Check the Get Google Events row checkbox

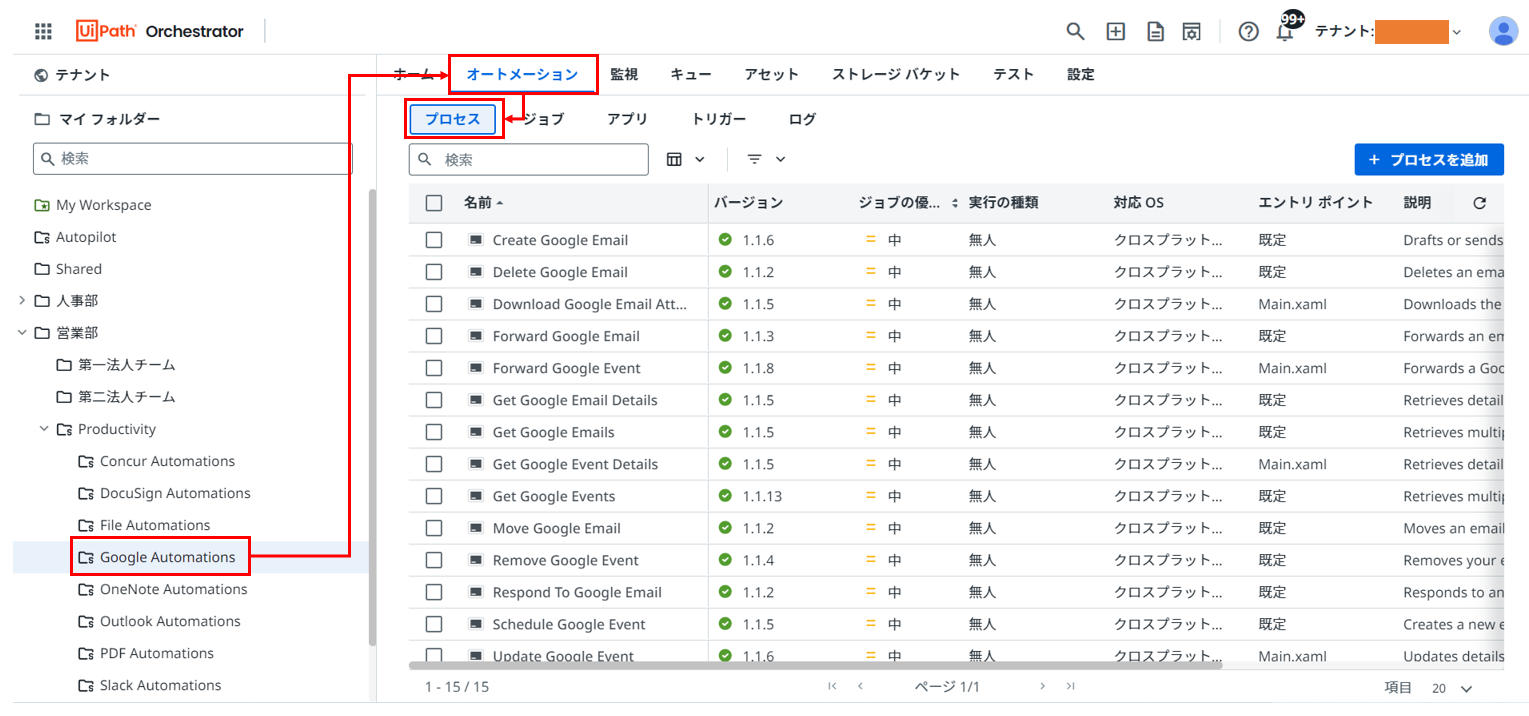click(434, 496)
